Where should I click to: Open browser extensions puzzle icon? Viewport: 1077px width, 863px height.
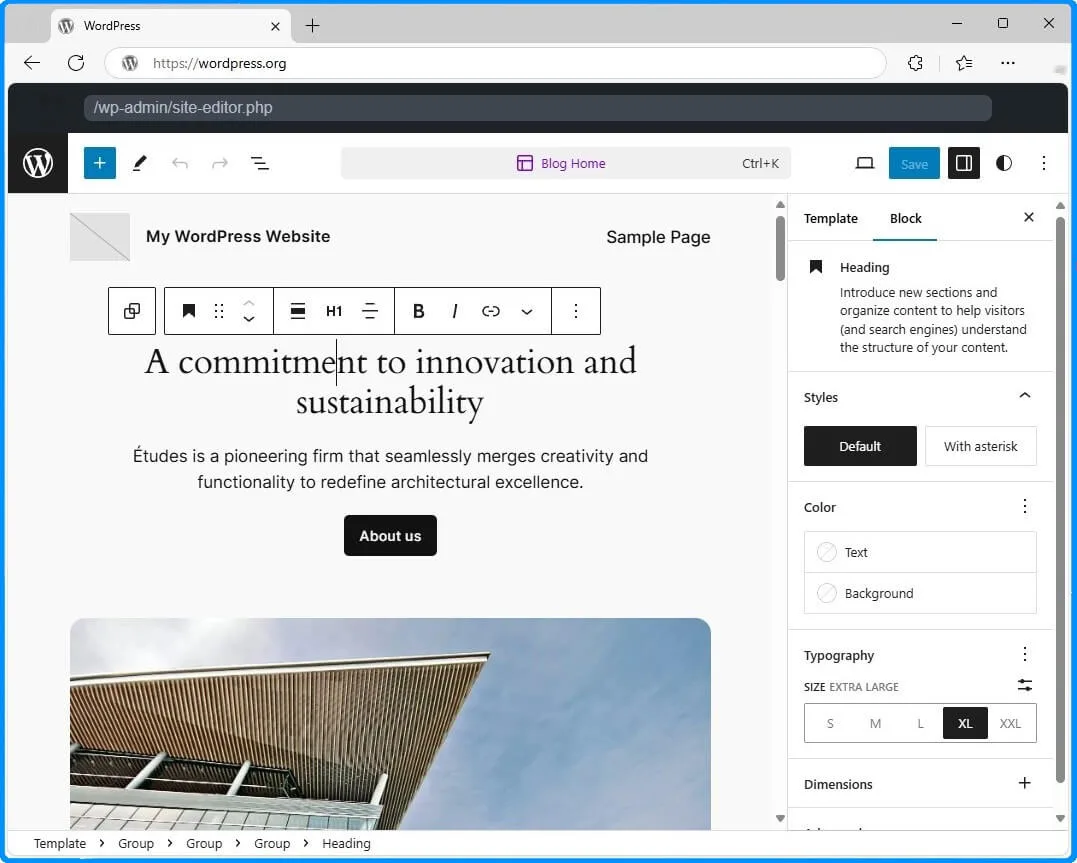(x=915, y=63)
